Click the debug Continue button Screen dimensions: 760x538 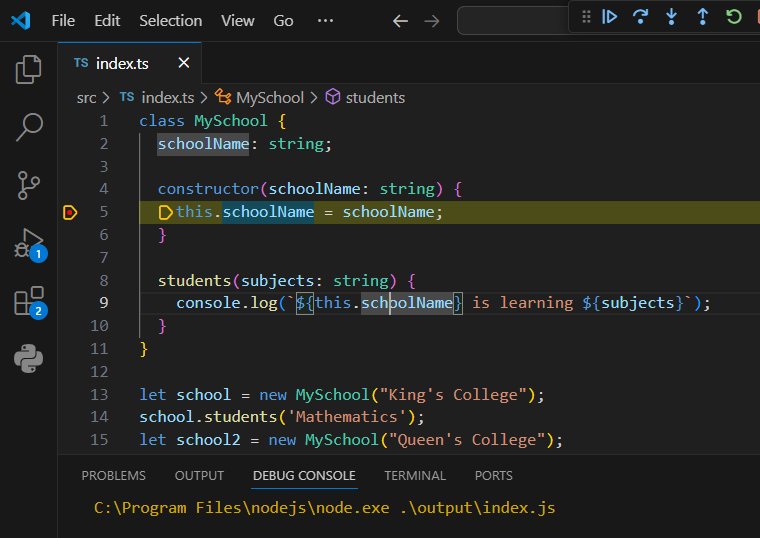609,17
